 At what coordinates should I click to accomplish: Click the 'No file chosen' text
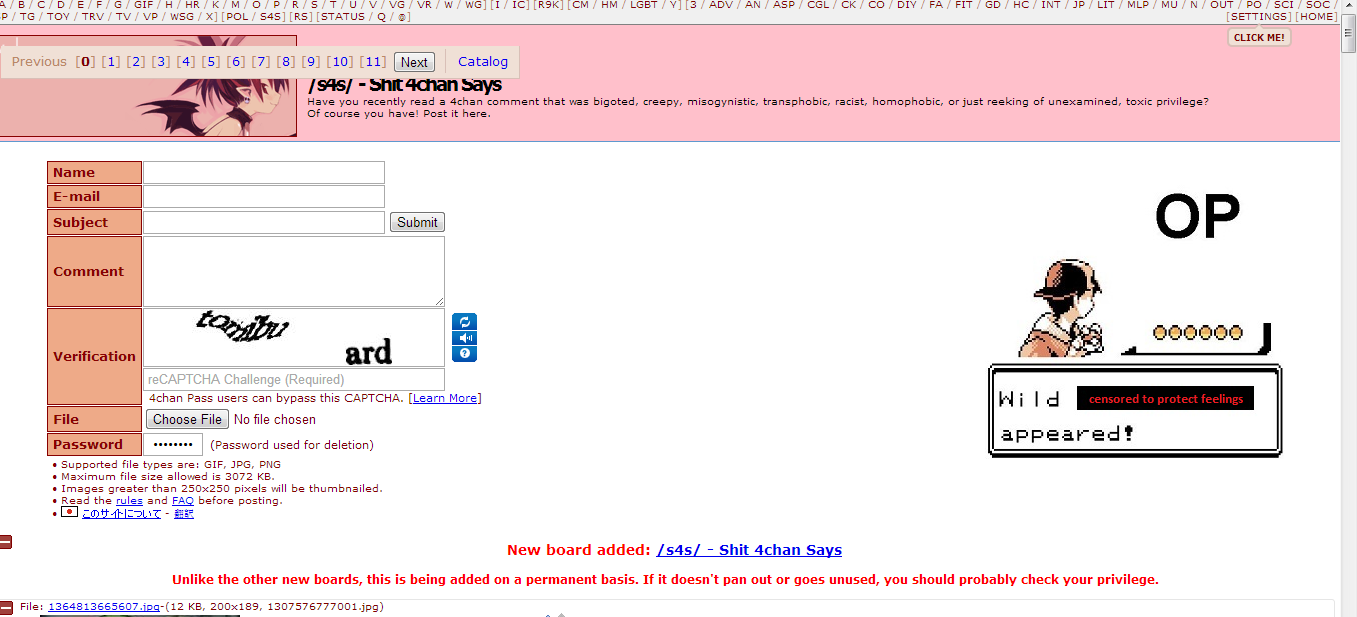coord(275,420)
